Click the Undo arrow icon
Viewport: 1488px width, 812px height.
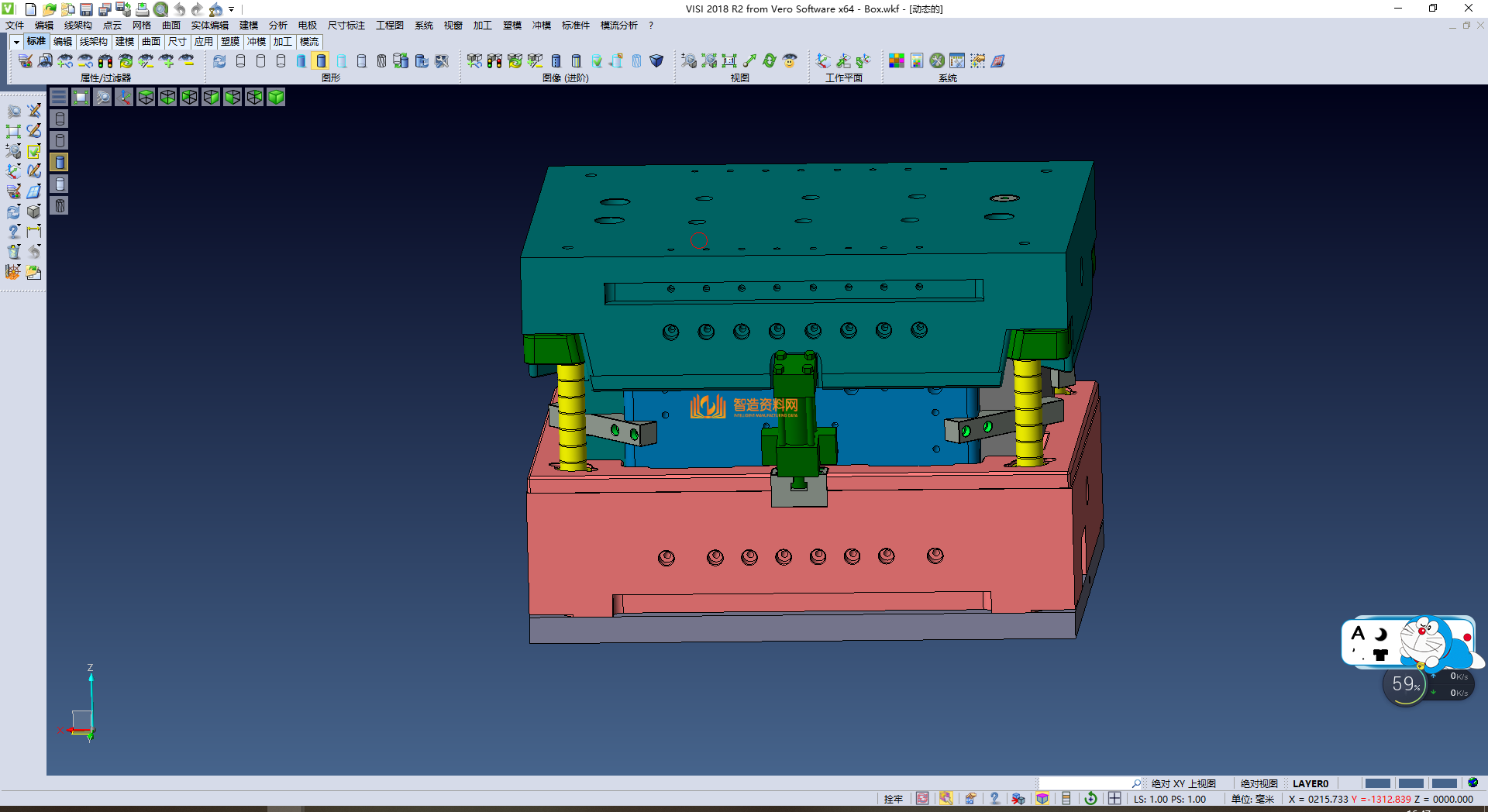tap(180, 9)
